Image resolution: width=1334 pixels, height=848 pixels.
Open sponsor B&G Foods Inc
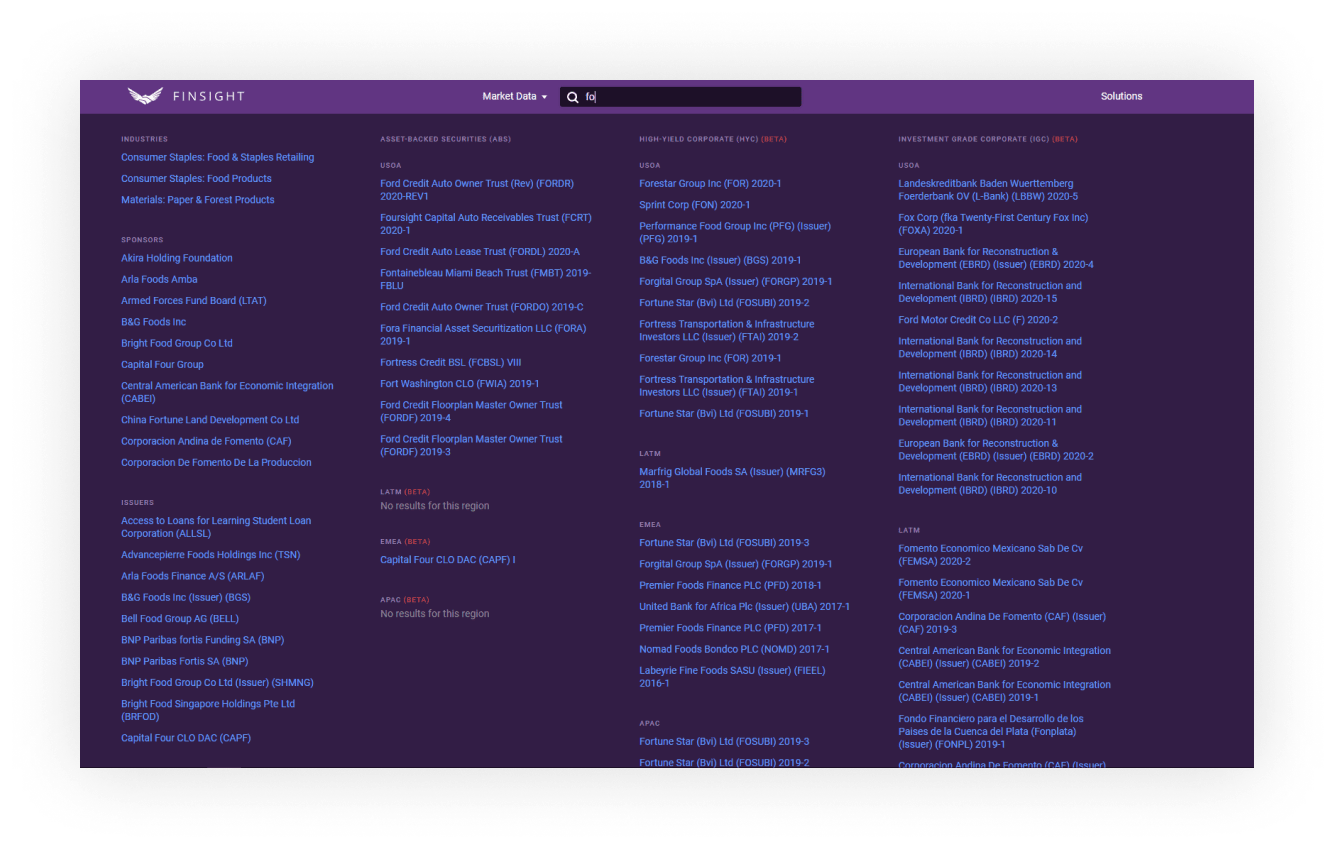pyautogui.click(x=153, y=321)
